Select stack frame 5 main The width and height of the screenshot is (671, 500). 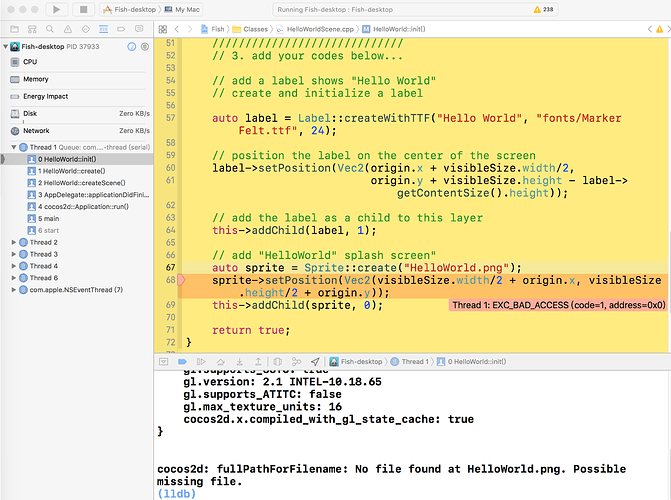click(x=77, y=219)
